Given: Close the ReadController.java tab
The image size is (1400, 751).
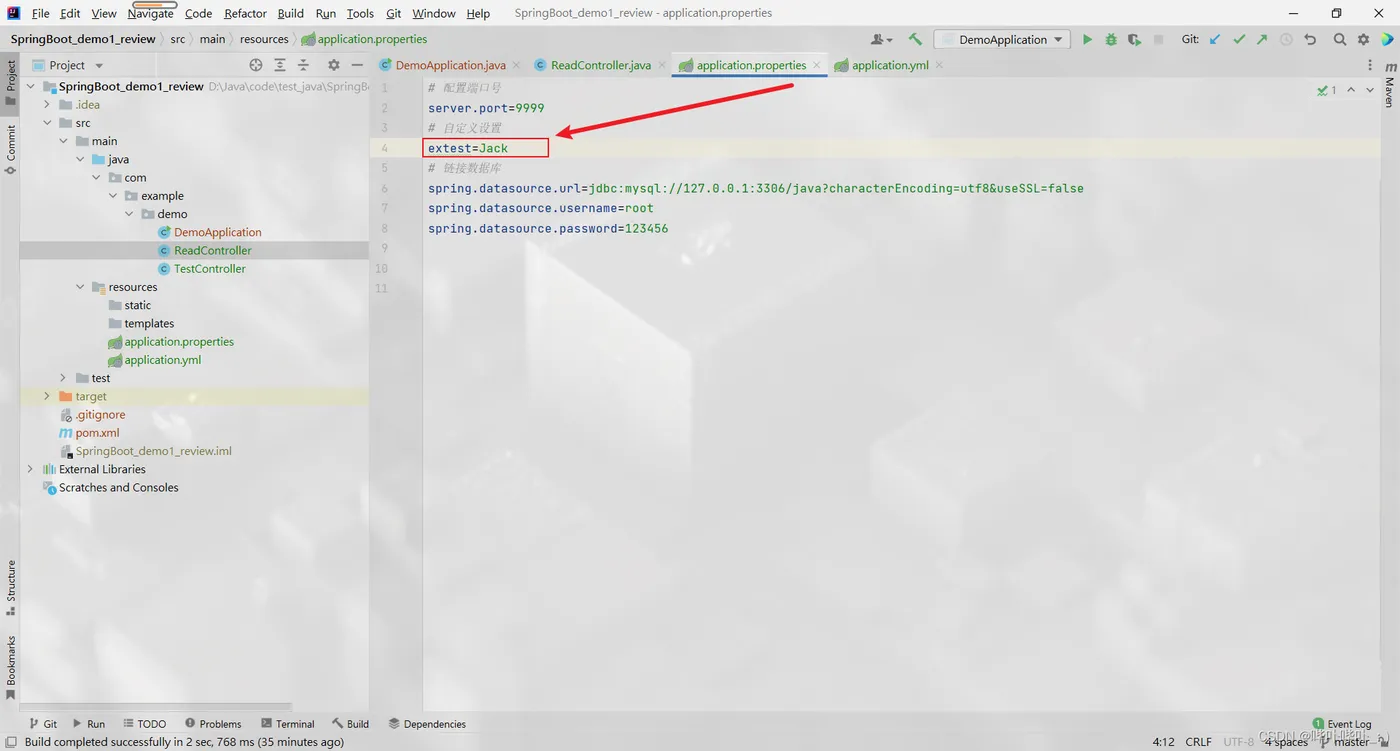Looking at the screenshot, I should click(661, 65).
